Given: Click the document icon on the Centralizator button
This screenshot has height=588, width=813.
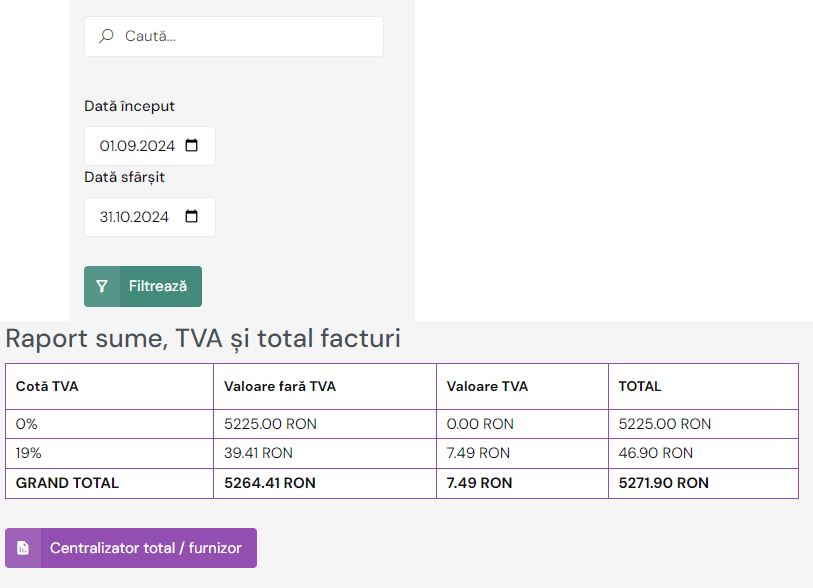Looking at the screenshot, I should [23, 548].
